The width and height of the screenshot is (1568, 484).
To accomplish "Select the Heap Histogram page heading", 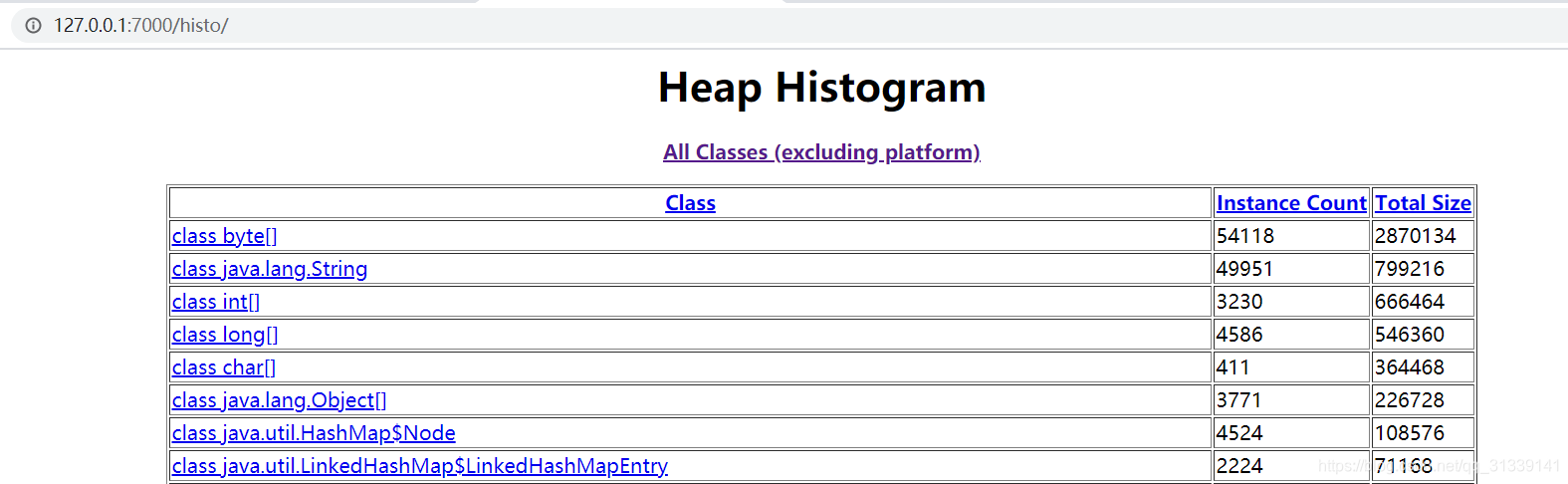I will [x=822, y=88].
